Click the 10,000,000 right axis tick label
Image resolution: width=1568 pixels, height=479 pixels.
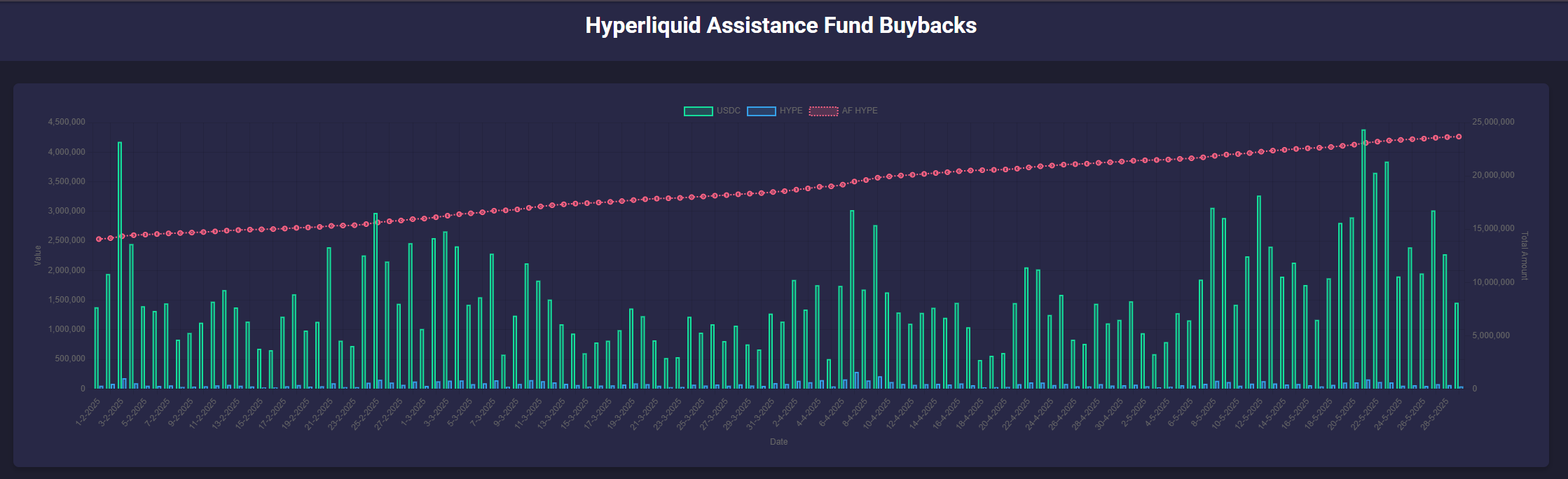(1493, 282)
